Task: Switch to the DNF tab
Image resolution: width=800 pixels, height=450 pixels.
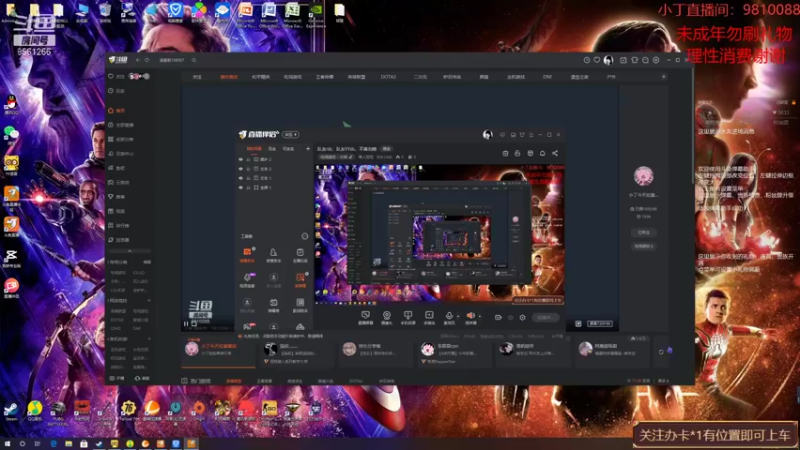Action: coord(547,77)
